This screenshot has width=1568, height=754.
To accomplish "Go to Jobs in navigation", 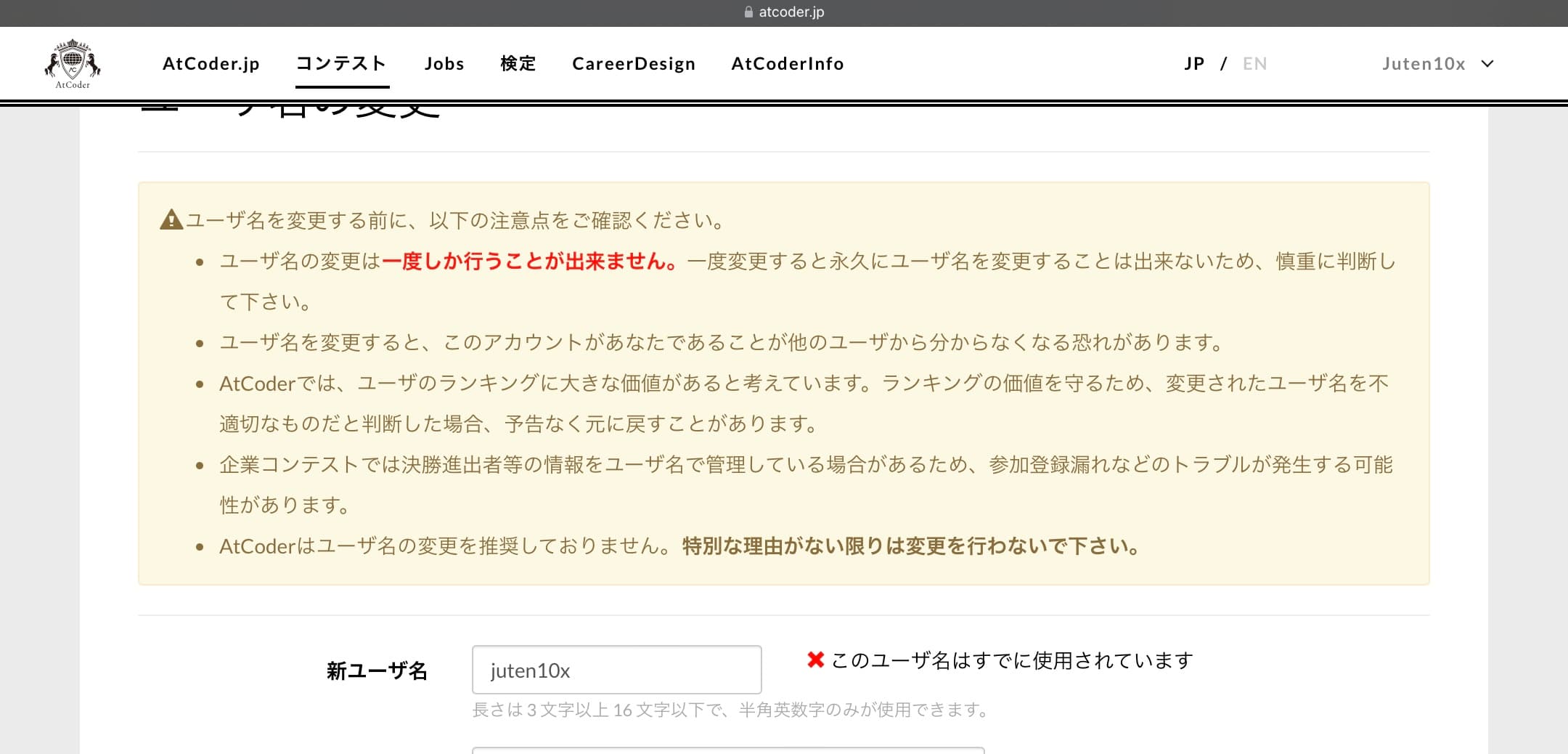I will click(x=444, y=64).
